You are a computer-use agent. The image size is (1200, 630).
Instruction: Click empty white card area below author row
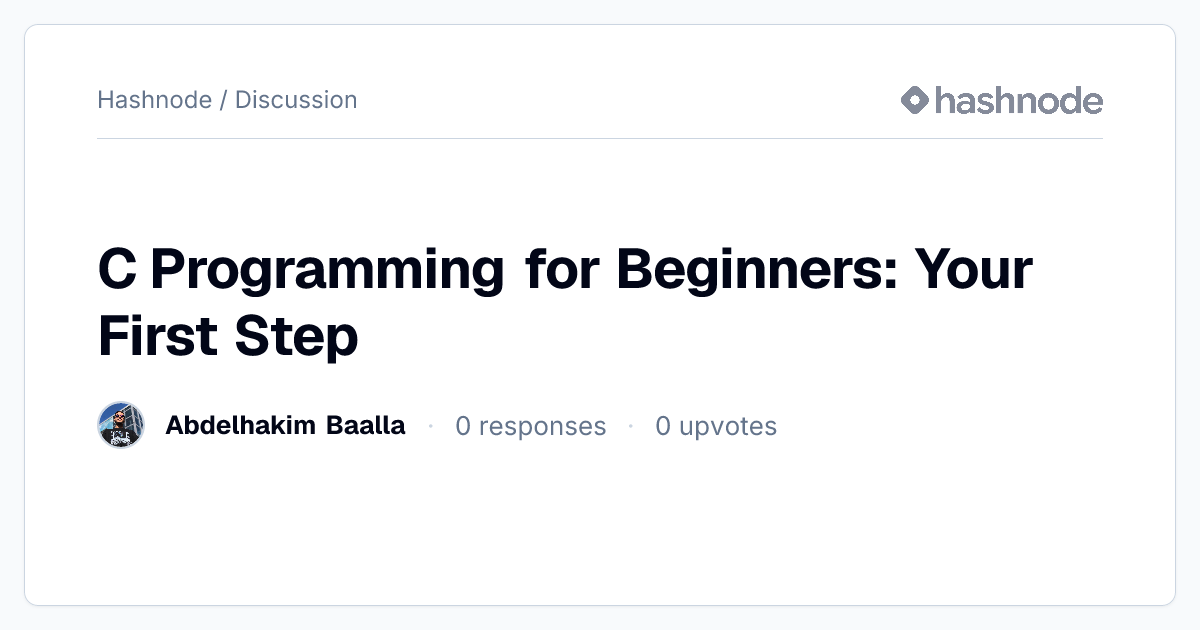pyautogui.click(x=600, y=530)
